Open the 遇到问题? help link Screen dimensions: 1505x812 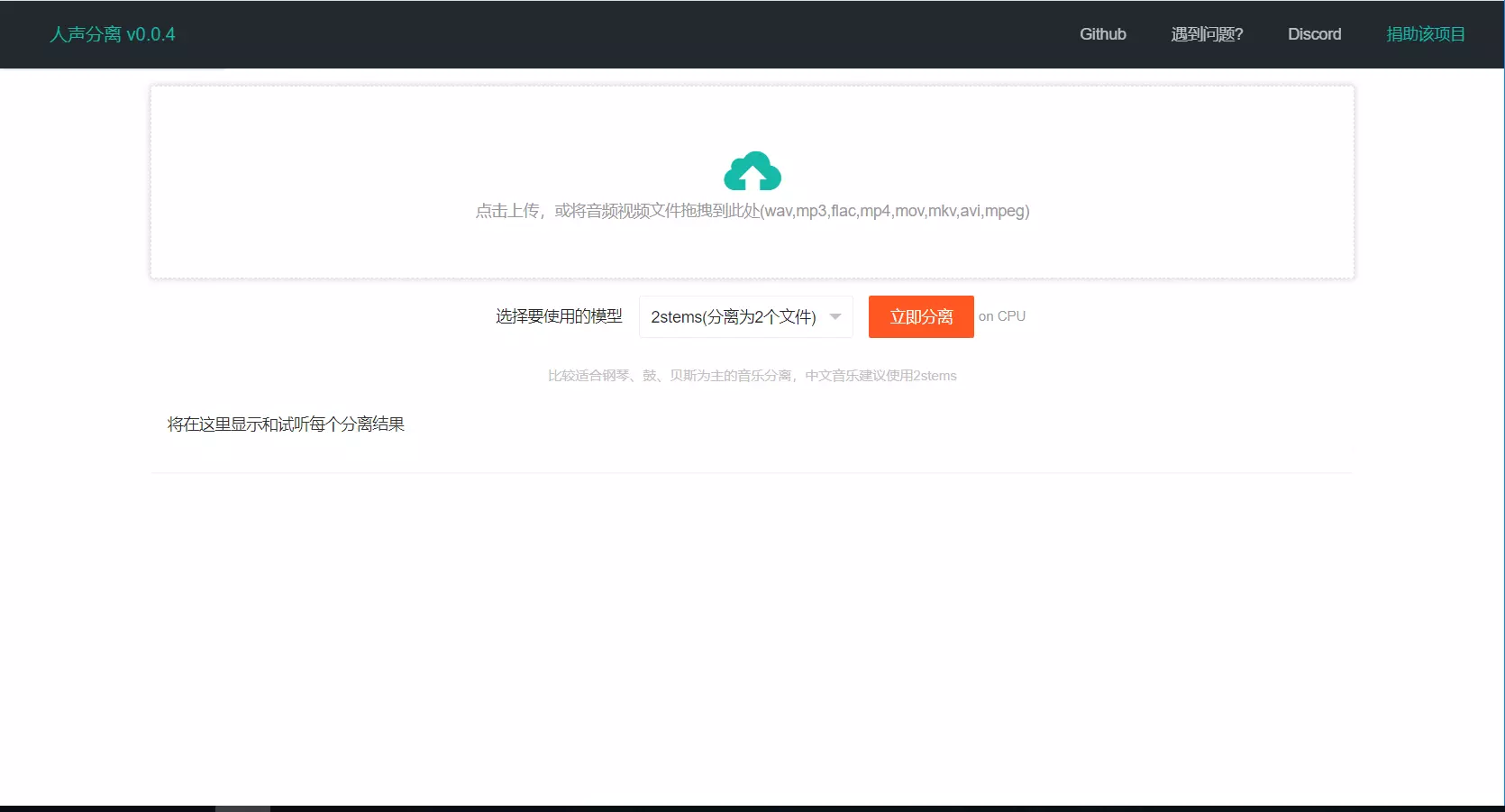tap(1207, 34)
